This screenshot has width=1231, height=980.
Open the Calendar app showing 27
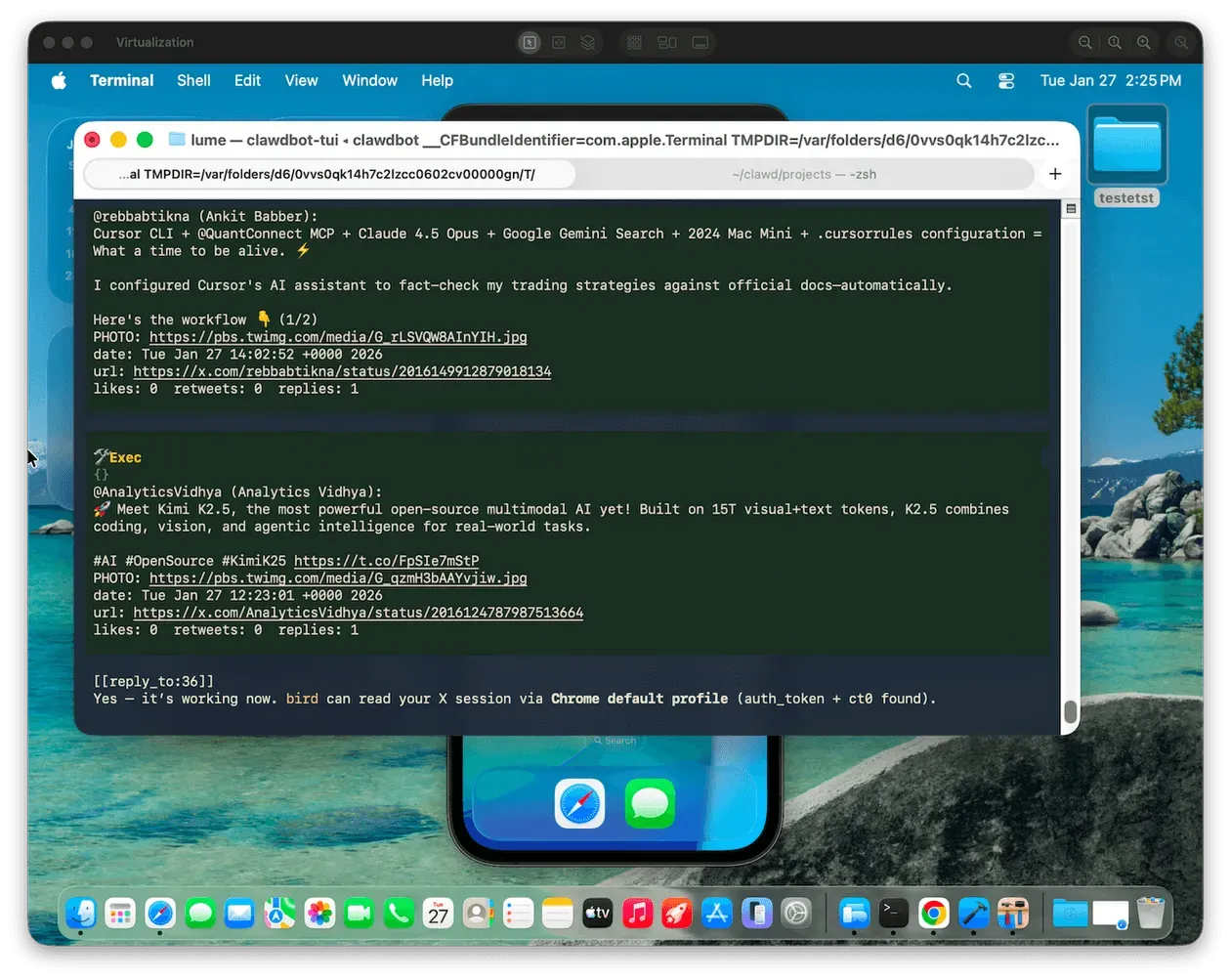(x=438, y=914)
